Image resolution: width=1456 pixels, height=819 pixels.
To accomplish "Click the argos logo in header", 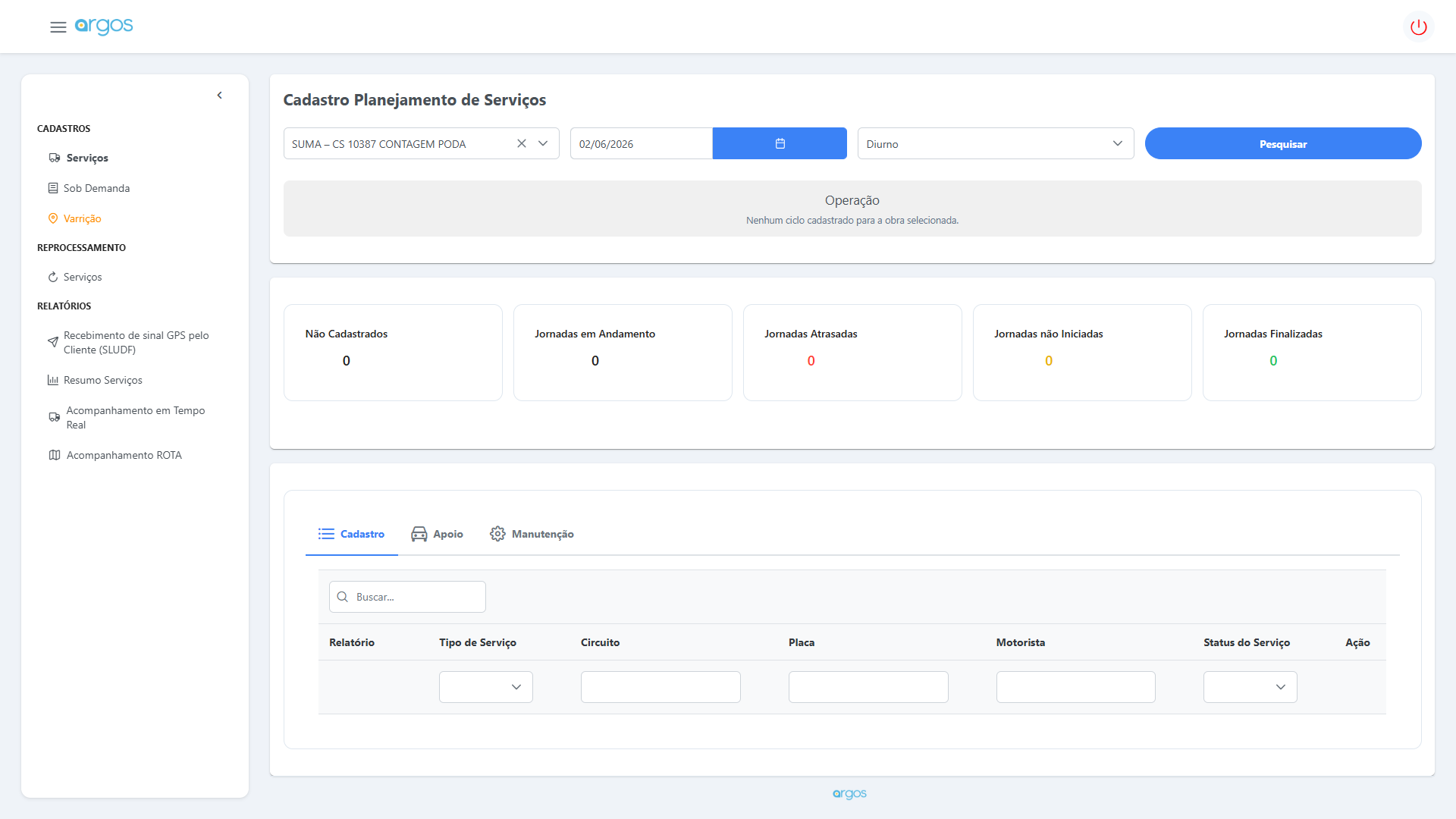I will coord(104,27).
